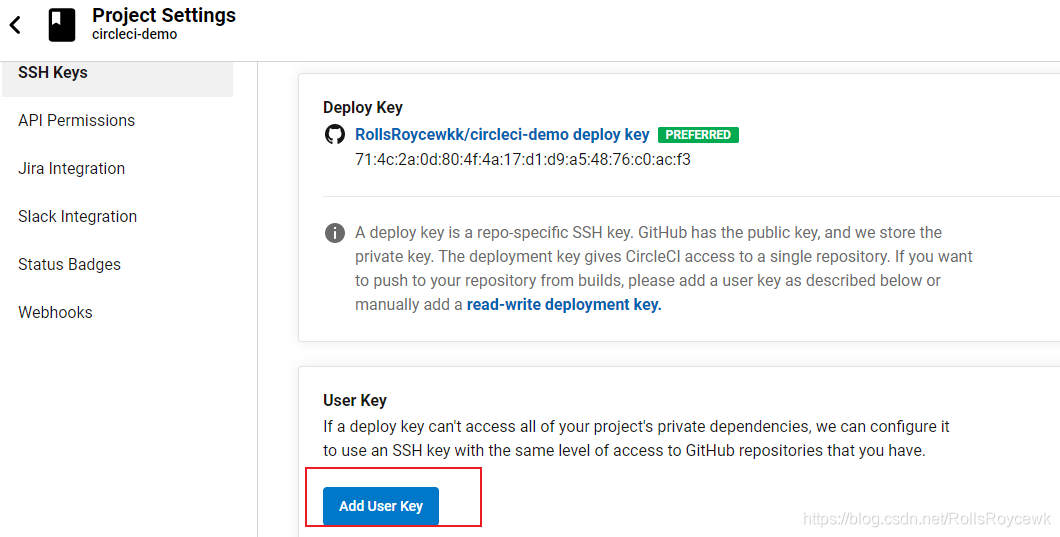Click the Project Settings title
This screenshot has height=537, width=1060.
[x=164, y=15]
